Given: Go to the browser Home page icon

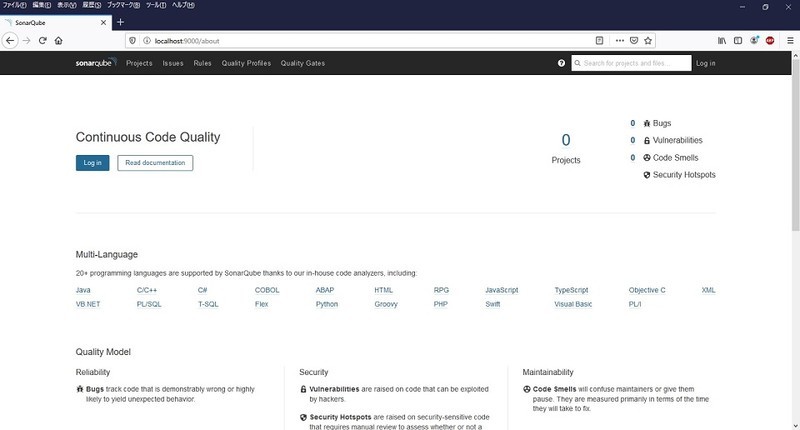Looking at the screenshot, I should point(59,41).
